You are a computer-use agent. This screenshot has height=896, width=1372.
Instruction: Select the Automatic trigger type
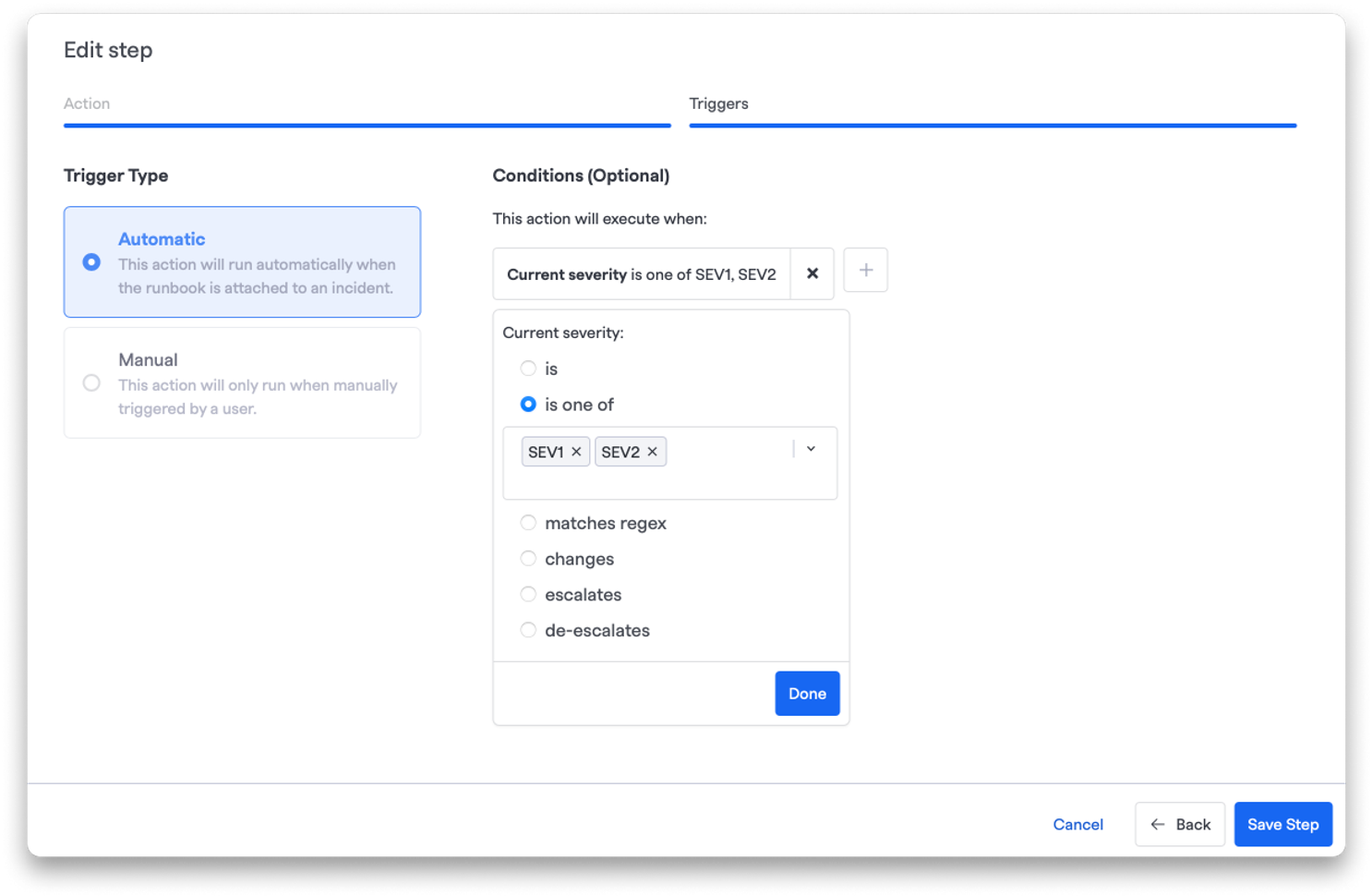tap(242, 262)
